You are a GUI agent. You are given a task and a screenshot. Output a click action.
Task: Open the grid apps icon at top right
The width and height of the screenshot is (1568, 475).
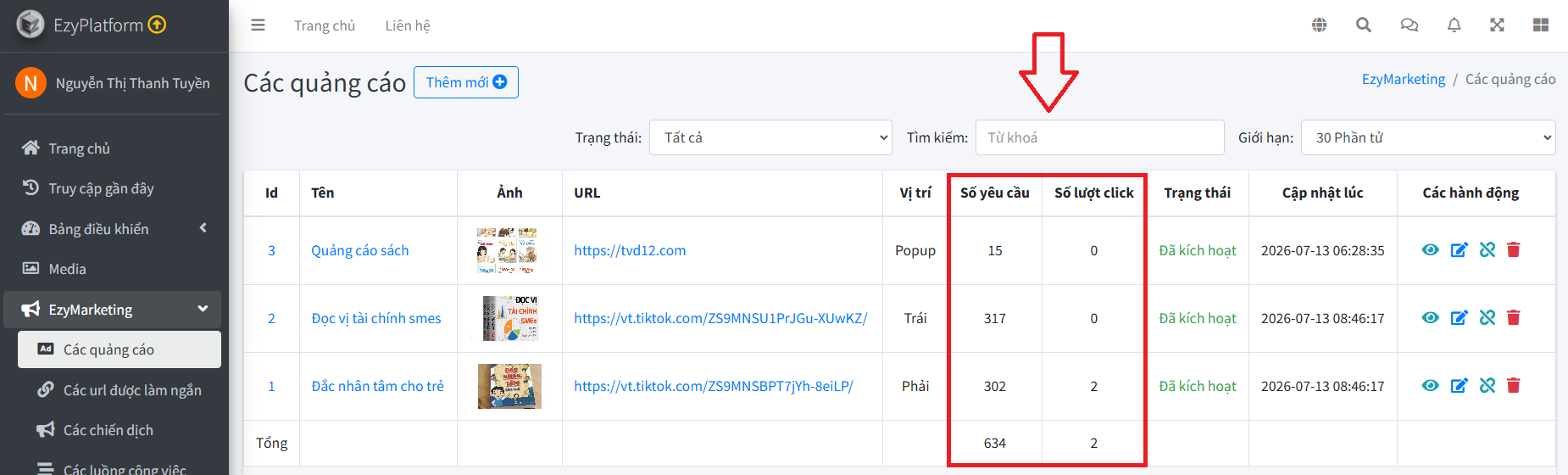click(x=1541, y=25)
